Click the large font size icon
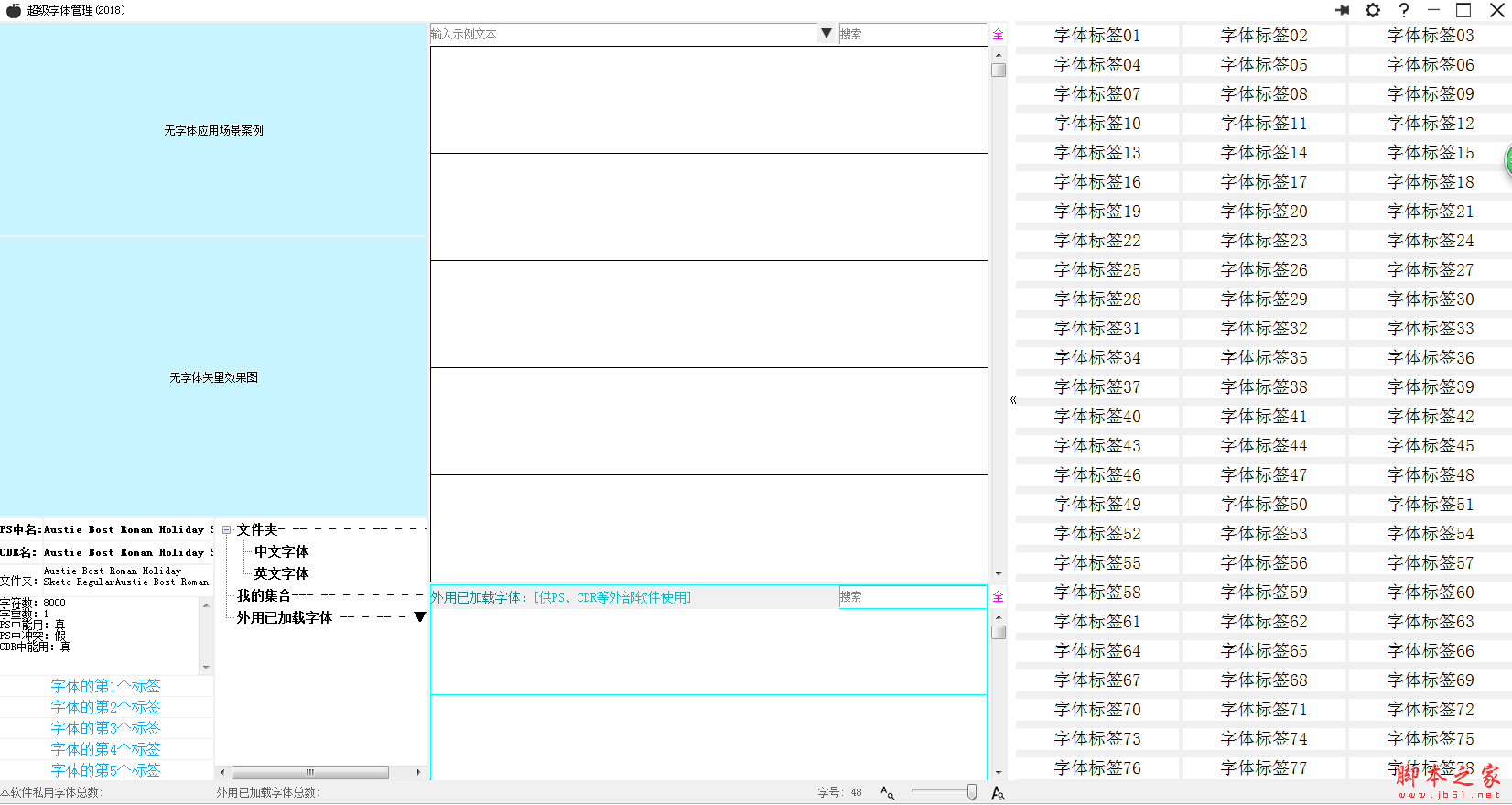Image resolution: width=1512 pixels, height=805 pixels. tap(998, 793)
